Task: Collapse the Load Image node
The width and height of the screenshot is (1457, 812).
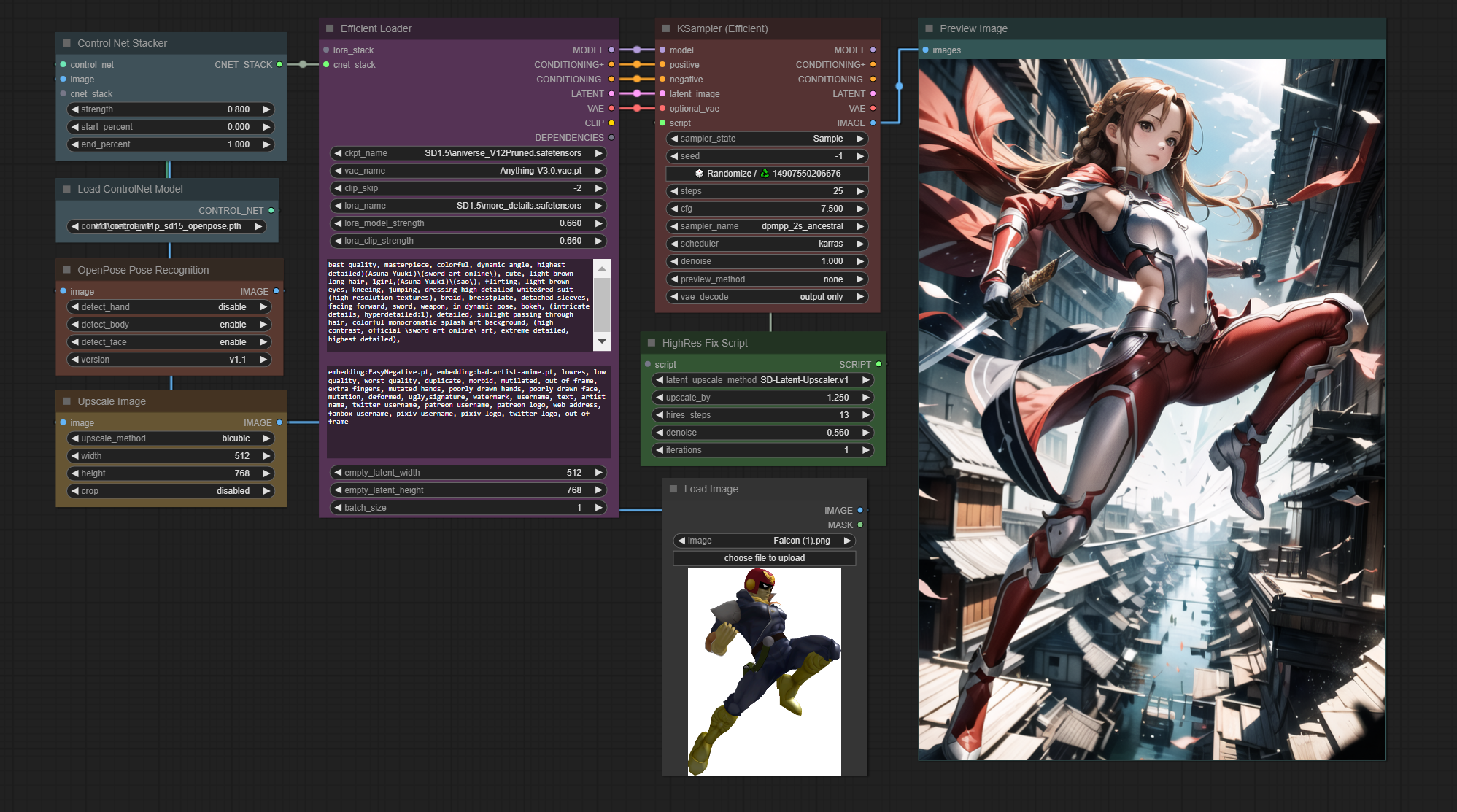Action: click(x=673, y=489)
